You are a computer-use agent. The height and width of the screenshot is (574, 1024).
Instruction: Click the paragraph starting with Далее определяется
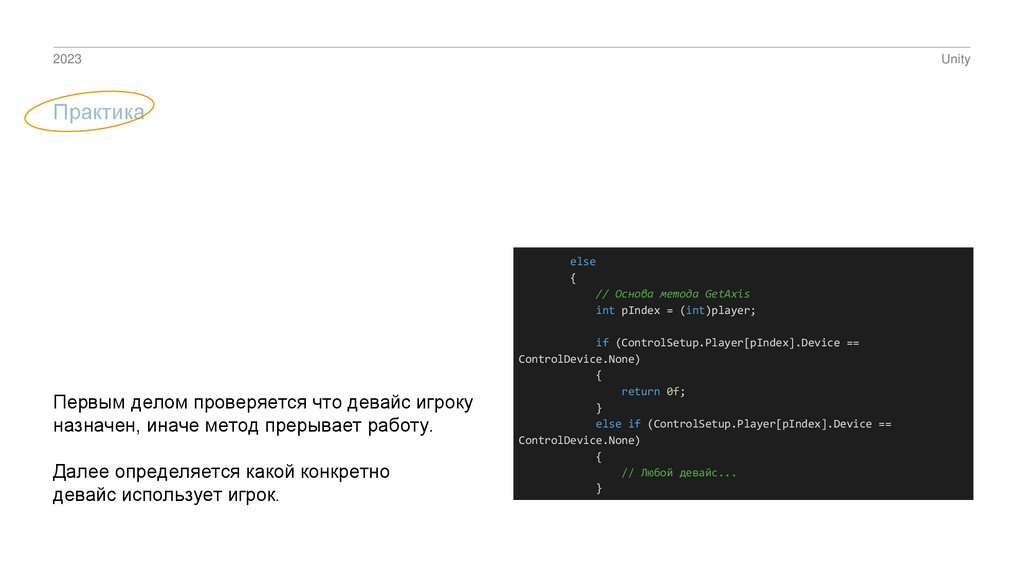point(221,483)
